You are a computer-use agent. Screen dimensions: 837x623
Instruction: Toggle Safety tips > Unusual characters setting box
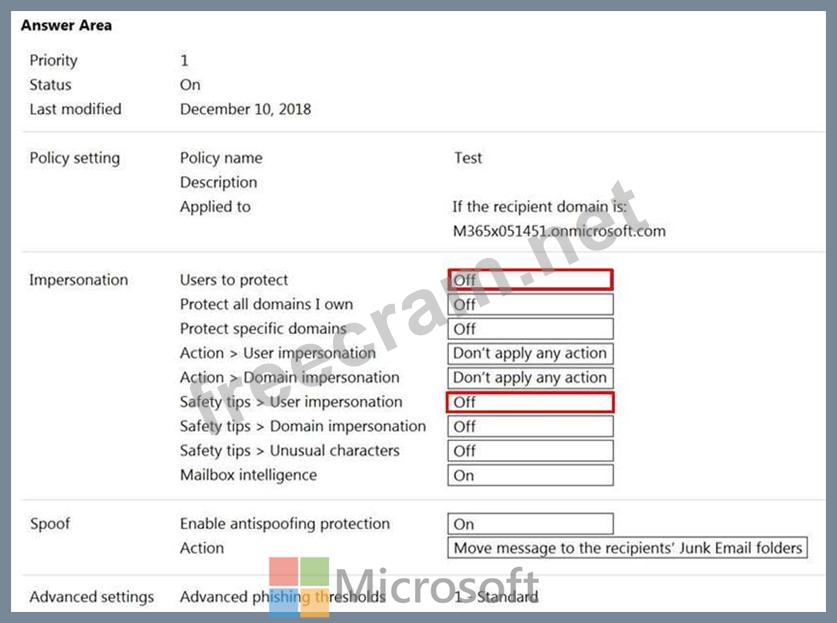530,451
